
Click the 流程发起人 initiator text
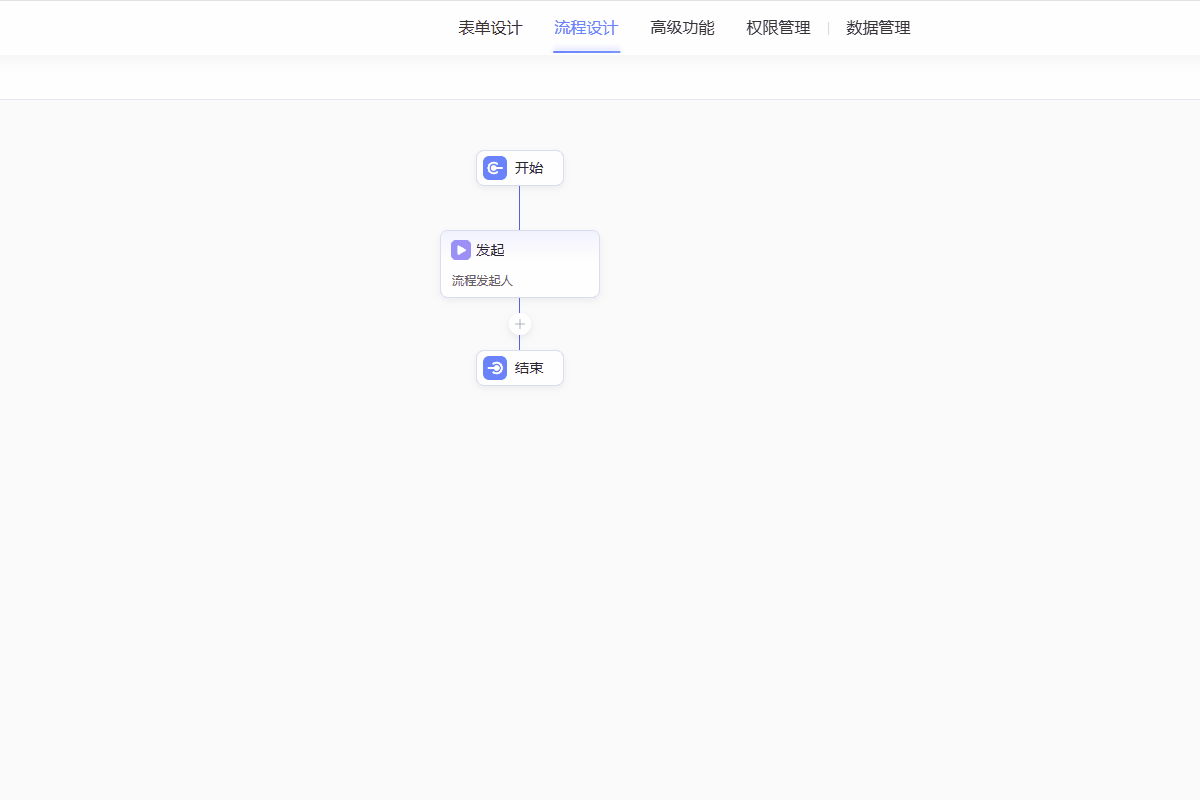pos(482,281)
